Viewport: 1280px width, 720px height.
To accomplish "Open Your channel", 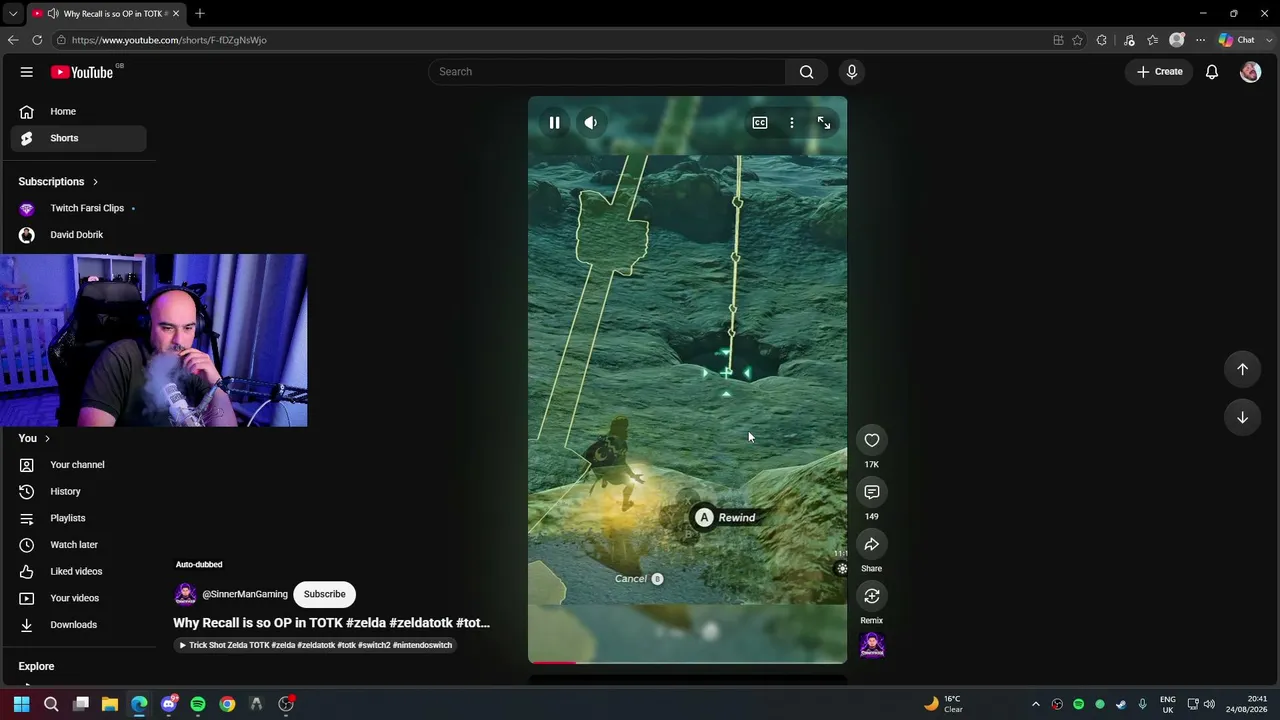I will click(78, 465).
